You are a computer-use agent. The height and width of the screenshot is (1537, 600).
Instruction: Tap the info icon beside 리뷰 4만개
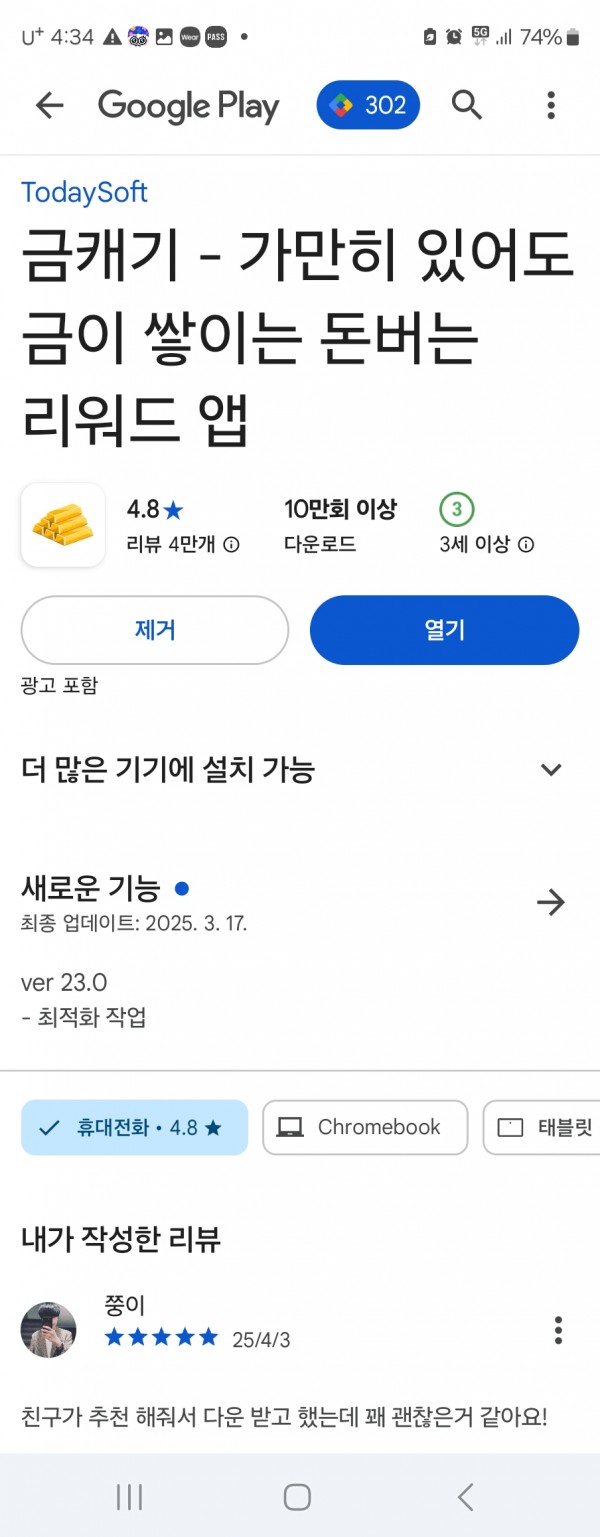point(231,545)
